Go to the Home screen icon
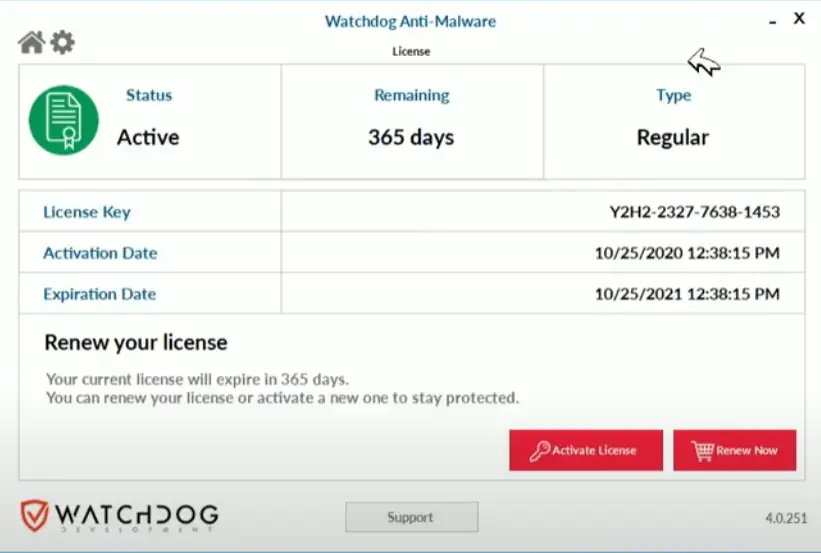The height and width of the screenshot is (553, 821). (31, 42)
